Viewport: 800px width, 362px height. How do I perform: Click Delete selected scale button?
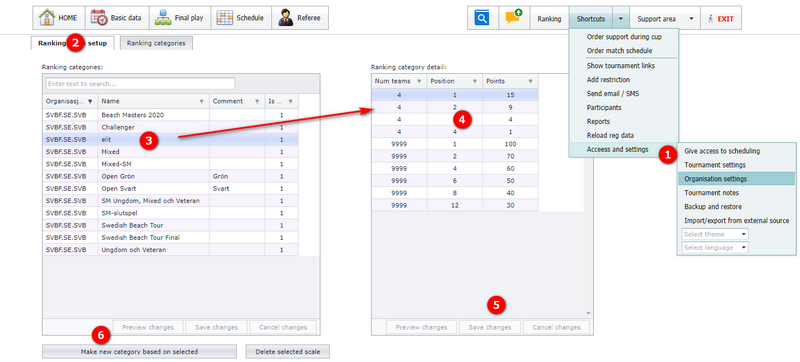[x=288, y=352]
